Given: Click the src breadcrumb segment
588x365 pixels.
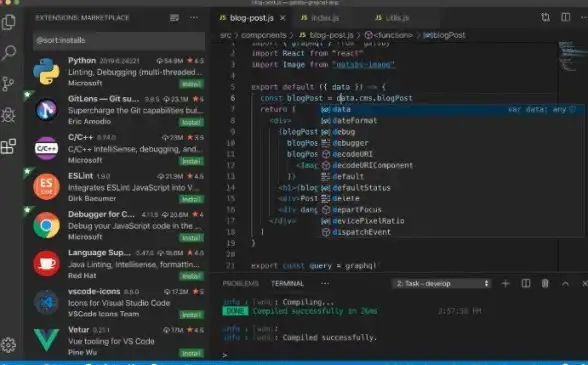Looking at the screenshot, I should 226,35.
